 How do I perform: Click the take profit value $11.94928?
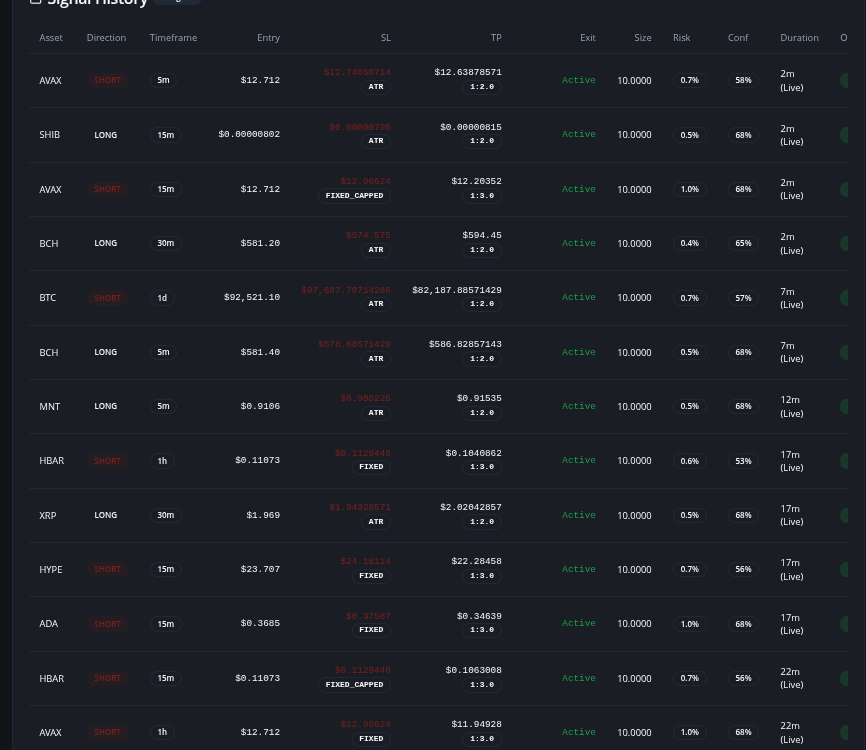(476, 724)
